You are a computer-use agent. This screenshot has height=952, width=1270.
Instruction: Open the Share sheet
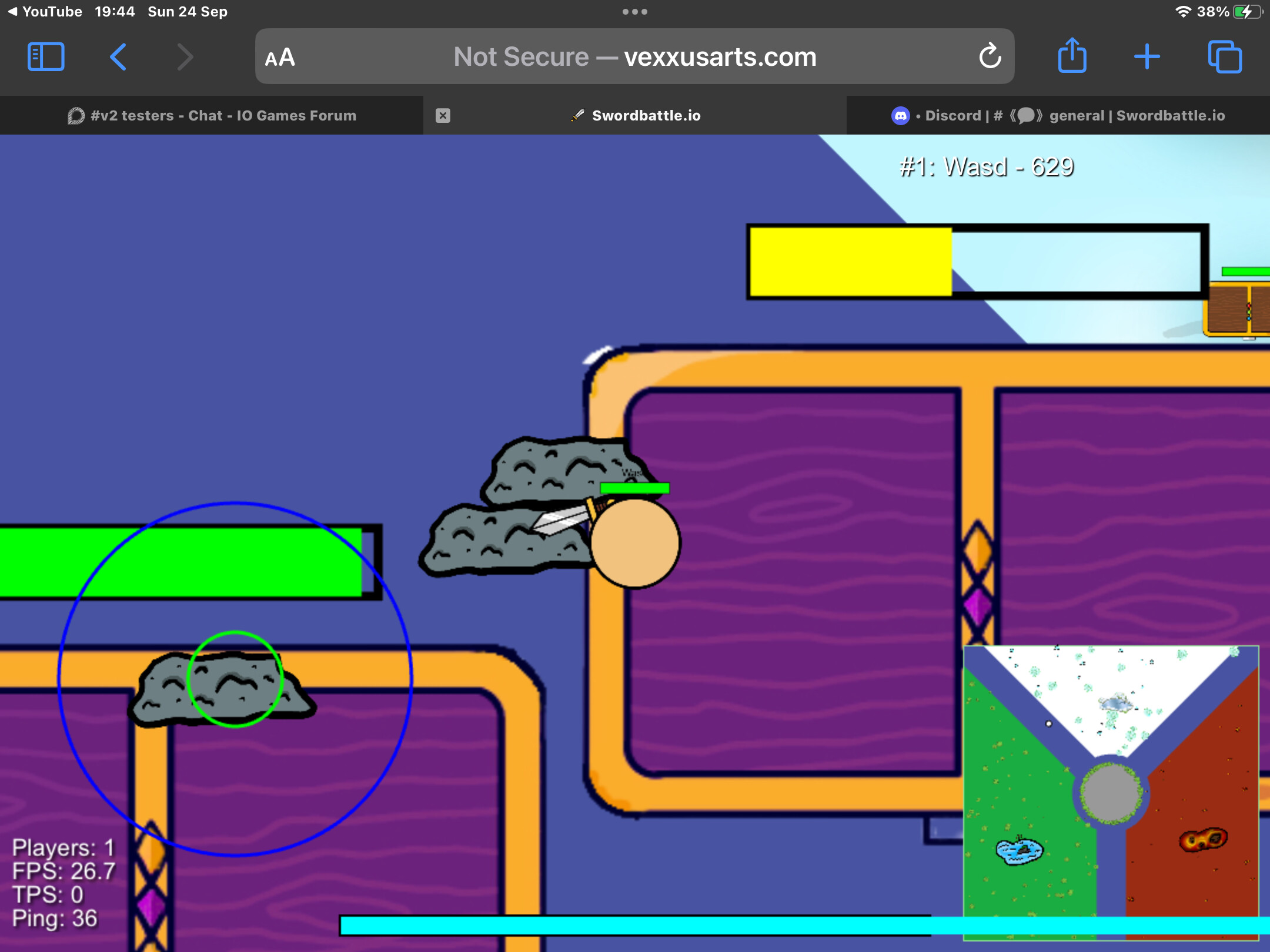(1072, 56)
